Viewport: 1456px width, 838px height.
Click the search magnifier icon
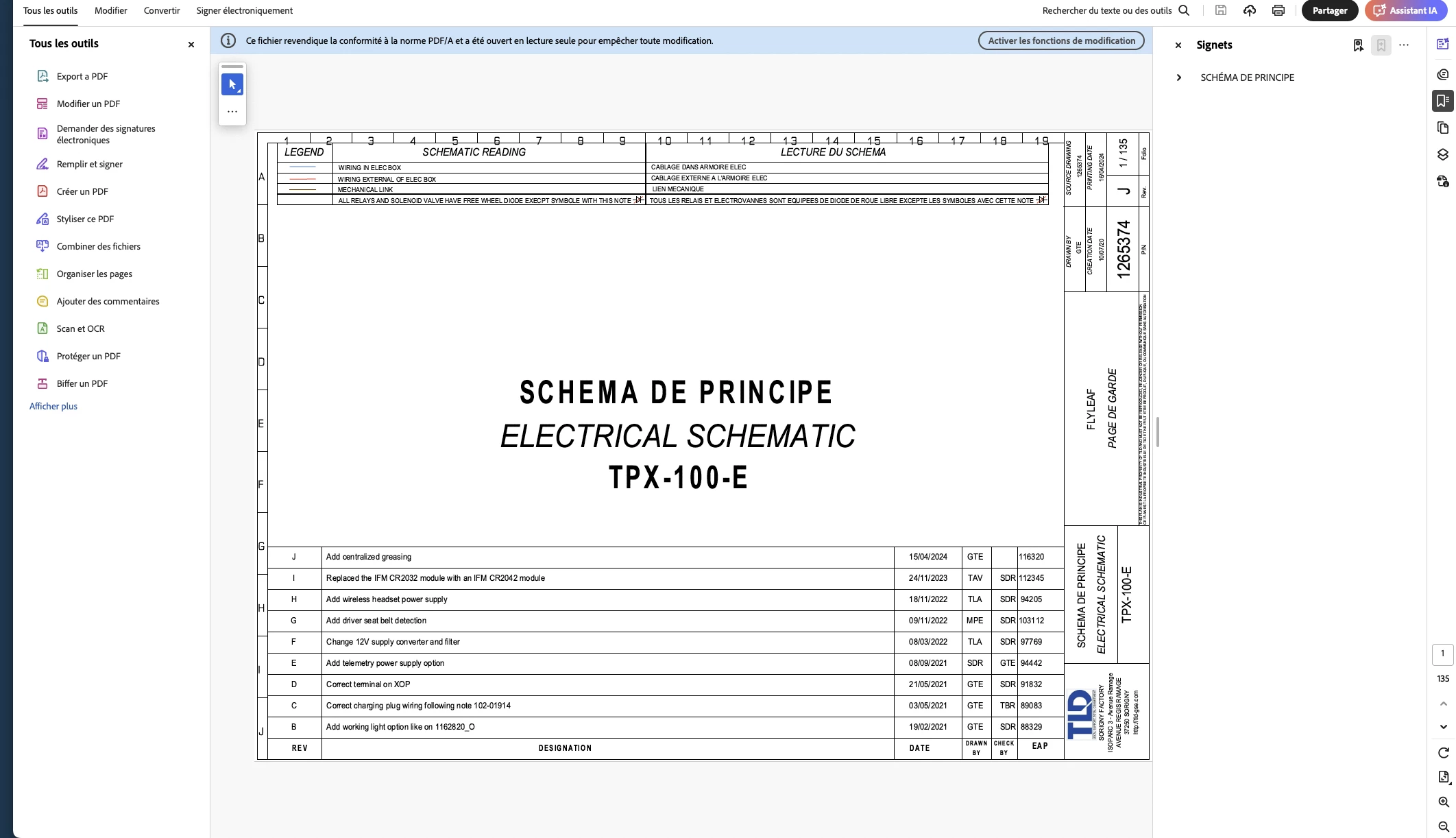(1184, 10)
